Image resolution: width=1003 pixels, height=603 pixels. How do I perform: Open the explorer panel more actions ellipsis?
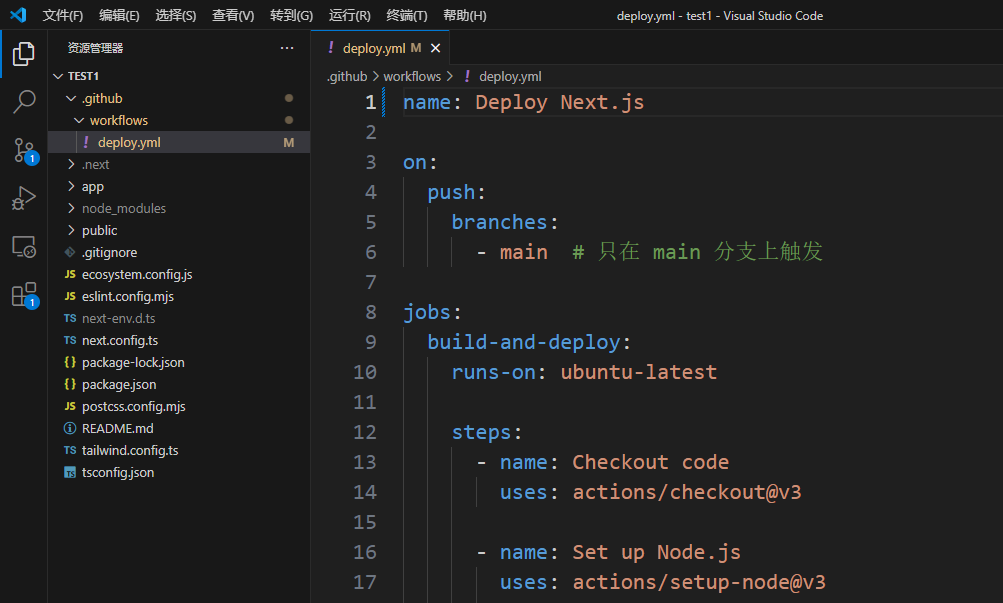[x=287, y=48]
